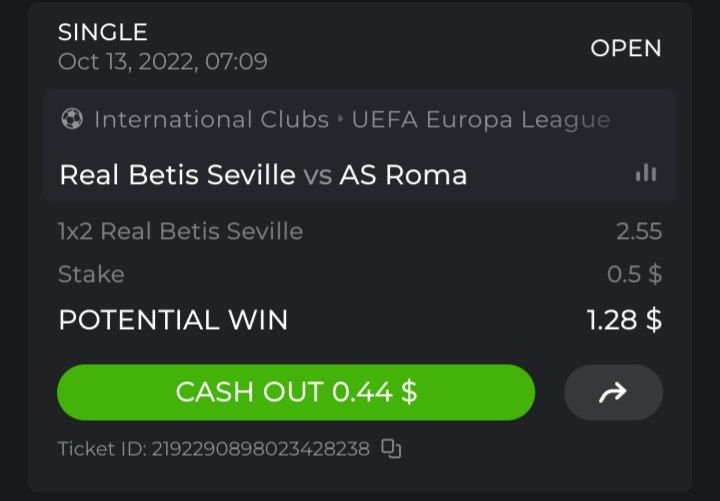Image resolution: width=720 pixels, height=501 pixels.
Task: Open the International Clubs category
Action: click(211, 120)
